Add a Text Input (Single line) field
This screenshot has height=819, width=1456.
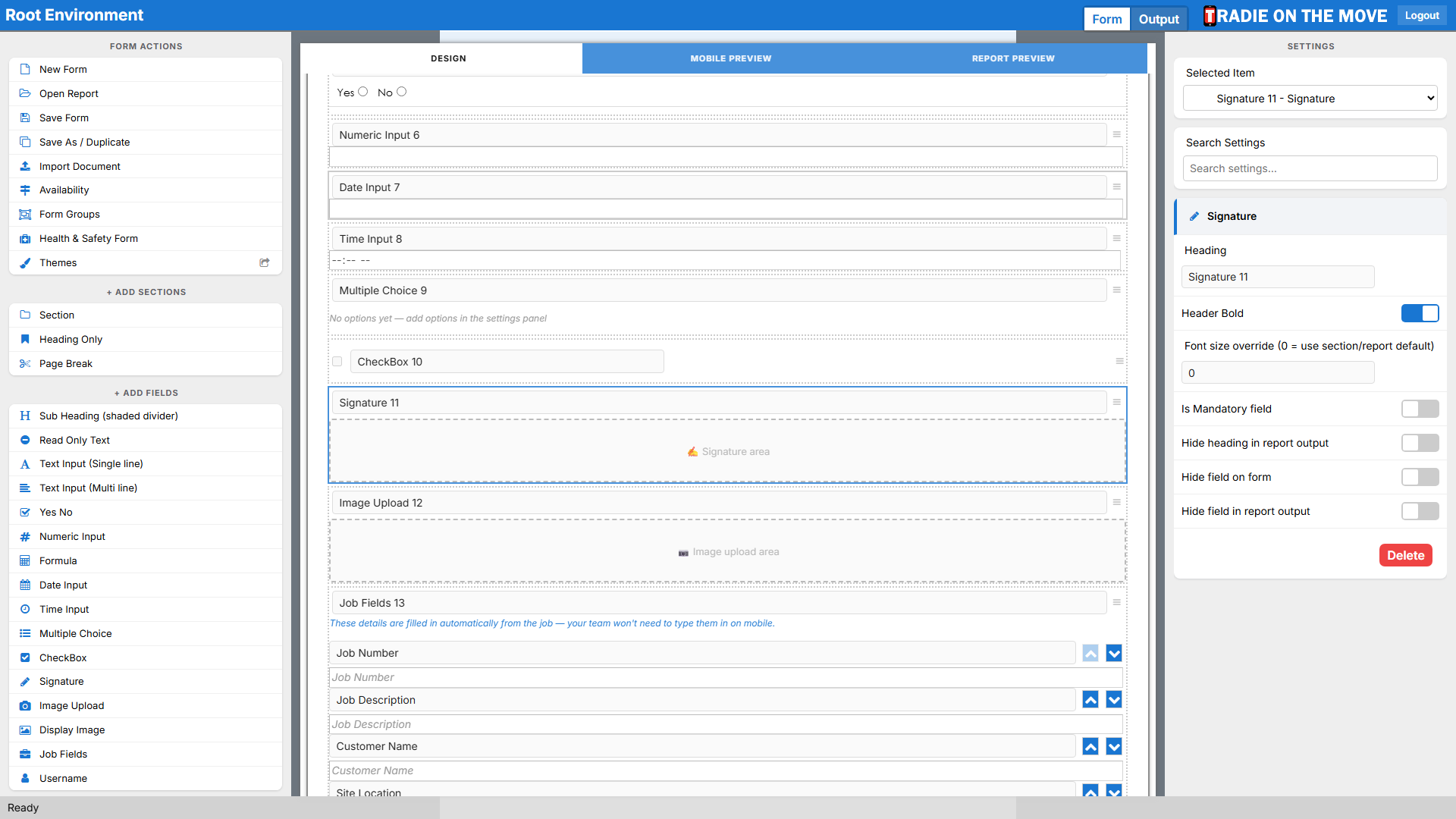(146, 463)
